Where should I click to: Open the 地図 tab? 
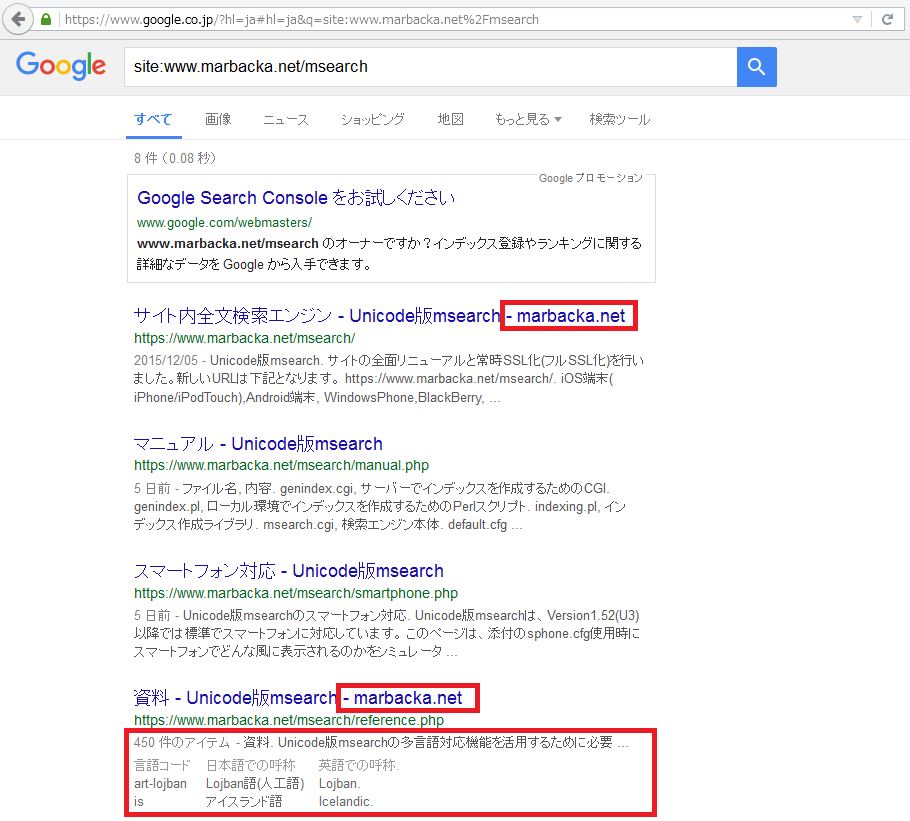pos(450,120)
